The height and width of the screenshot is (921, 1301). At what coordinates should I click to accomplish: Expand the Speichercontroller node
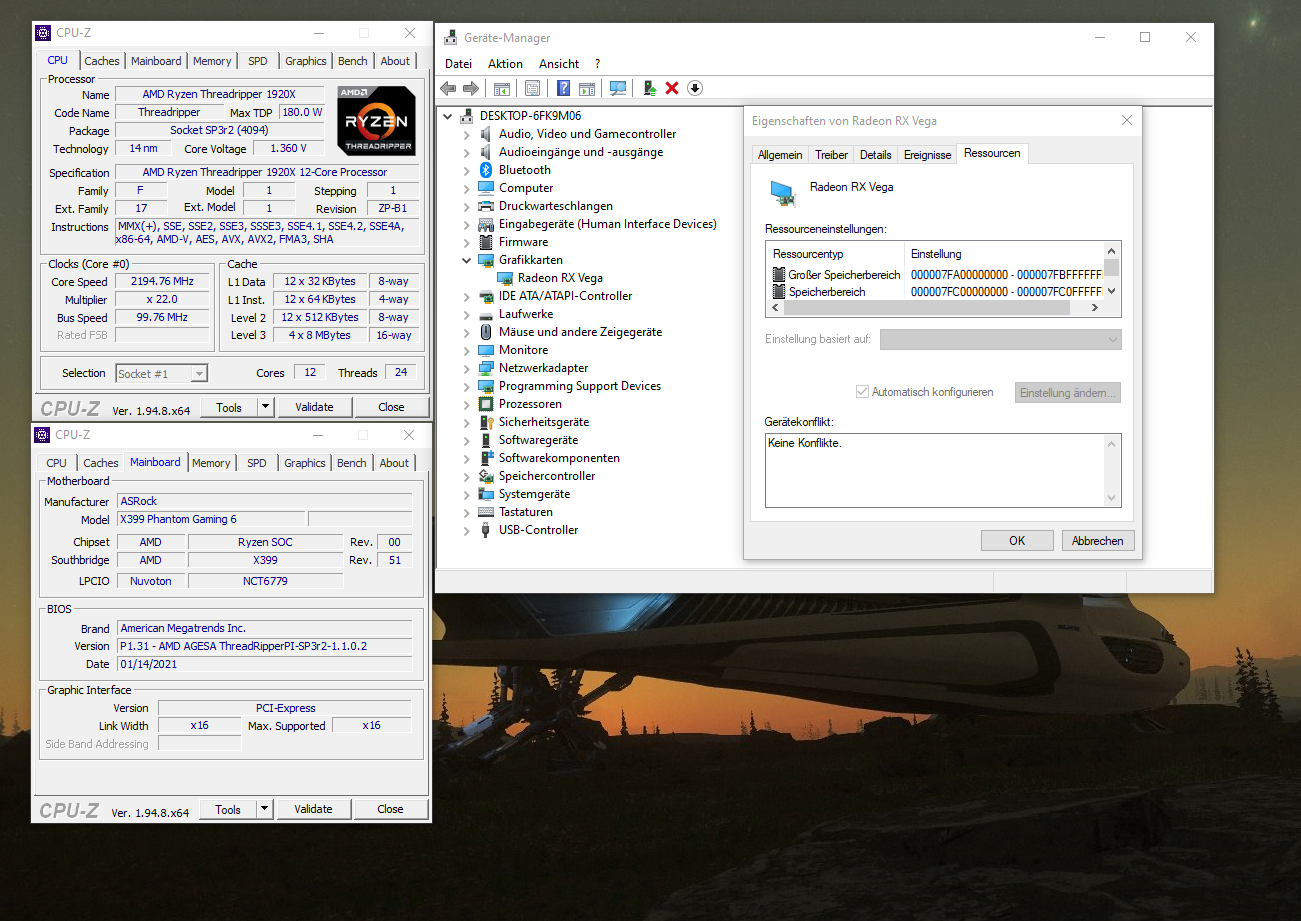pos(466,476)
